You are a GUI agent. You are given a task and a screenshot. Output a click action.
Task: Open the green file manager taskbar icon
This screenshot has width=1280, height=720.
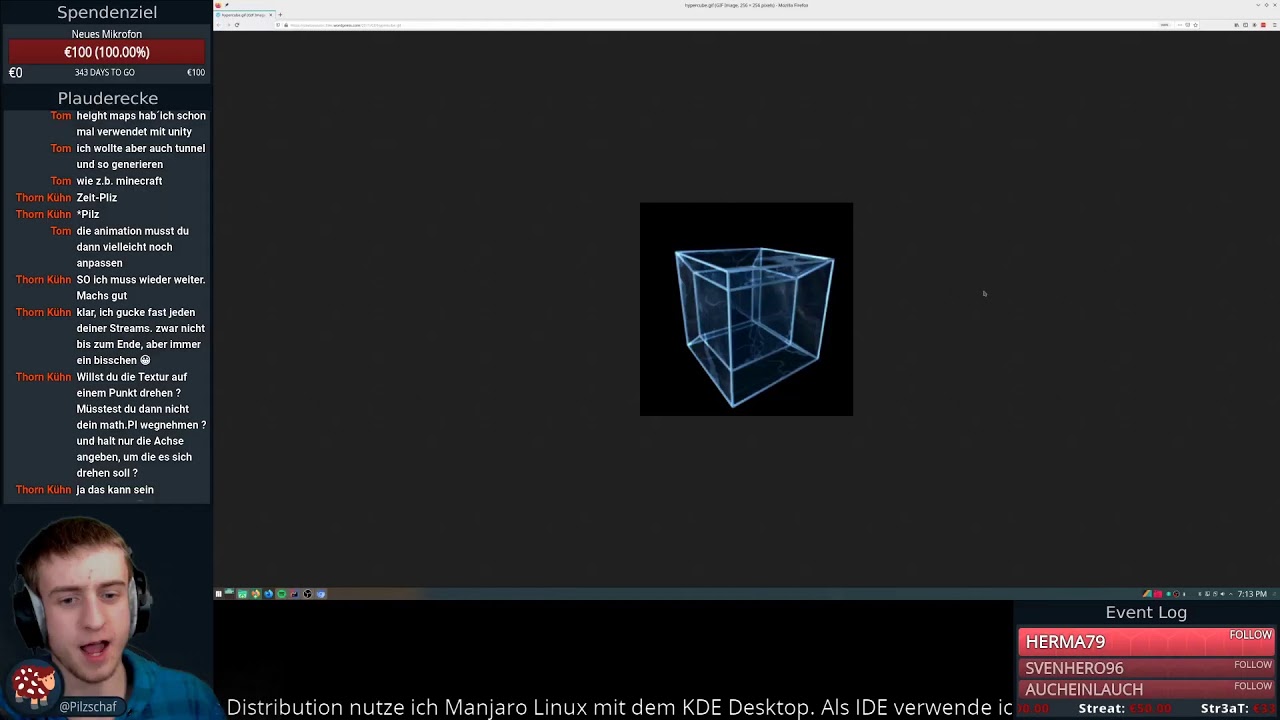click(x=242, y=594)
